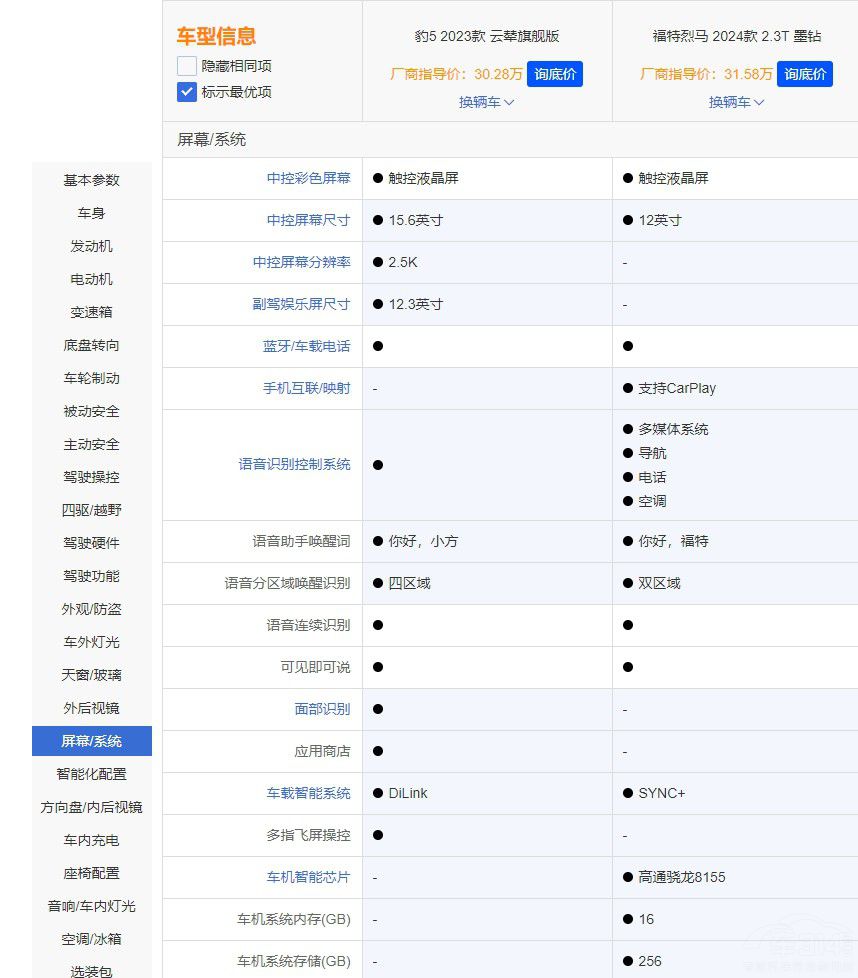The height and width of the screenshot is (978, 858).
Task: Open 智能化配置 sidebar item
Action: 91,774
